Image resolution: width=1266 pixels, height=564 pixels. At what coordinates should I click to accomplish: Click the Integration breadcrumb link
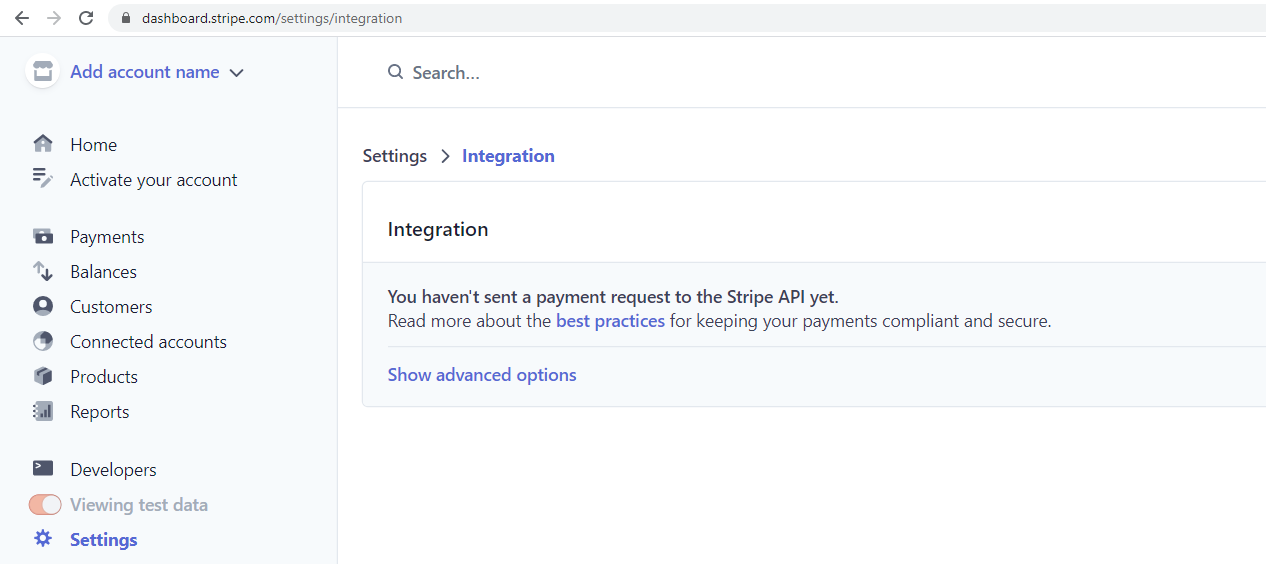(508, 156)
